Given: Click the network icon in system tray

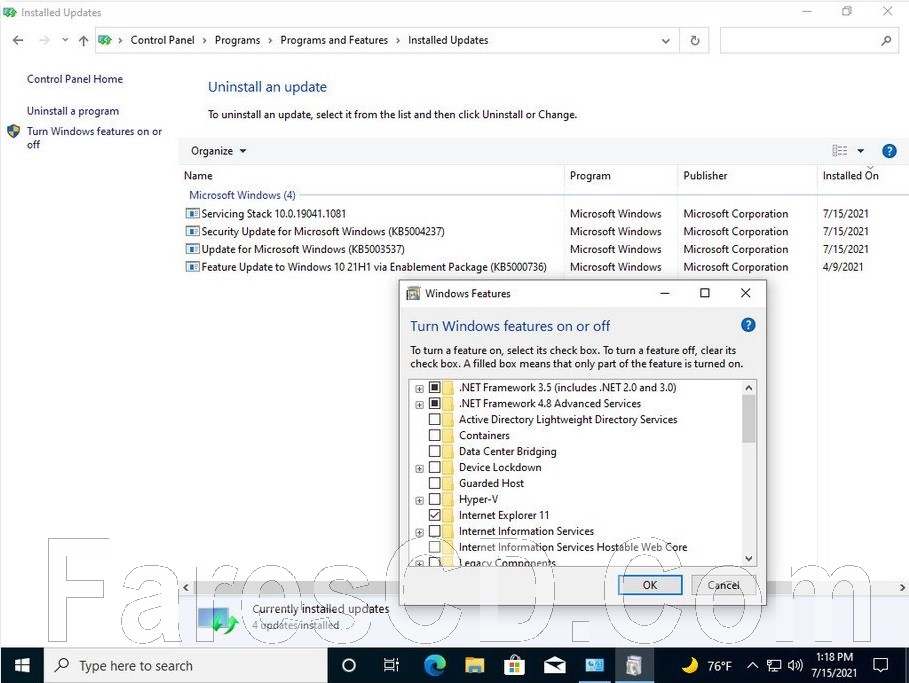Looking at the screenshot, I should tap(774, 666).
